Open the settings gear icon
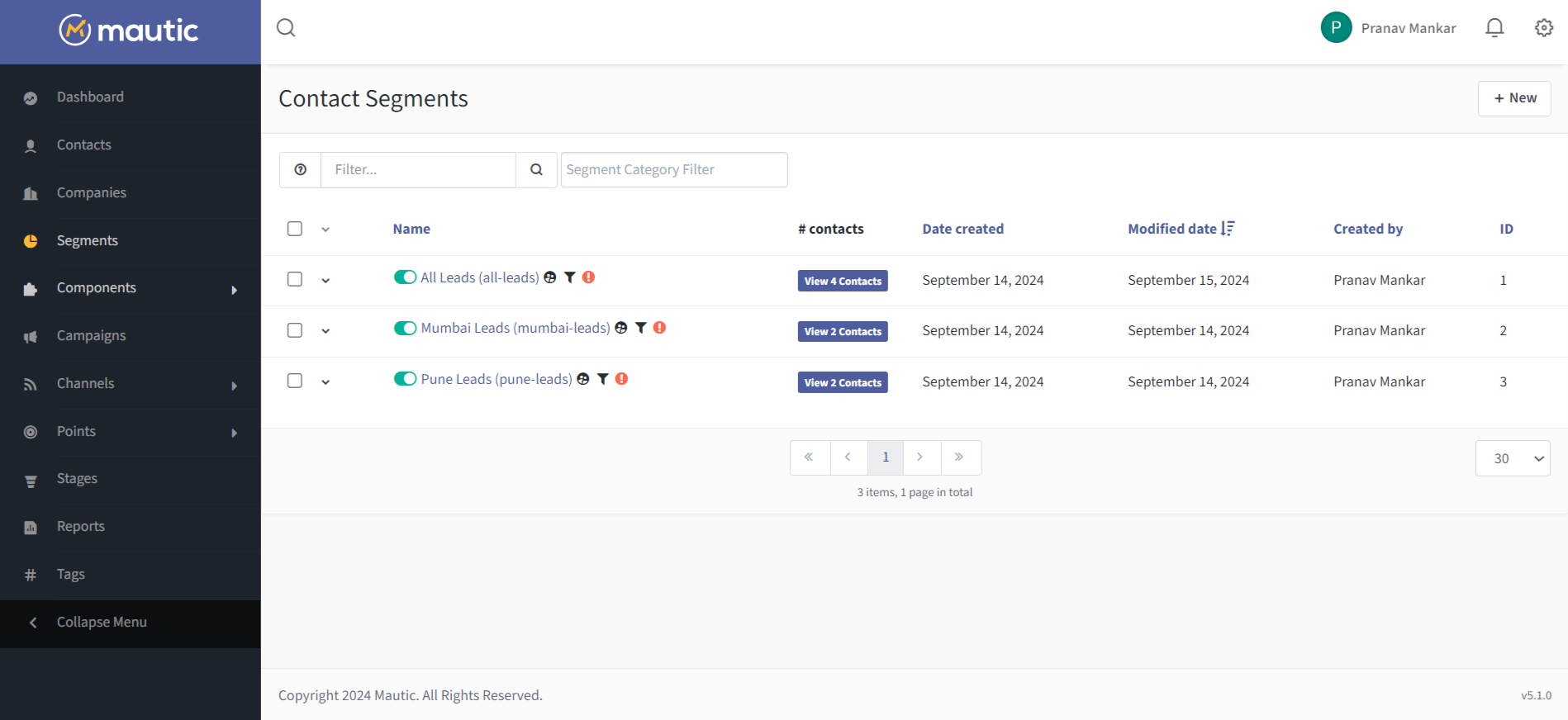The height and width of the screenshot is (720, 1568). [x=1543, y=28]
